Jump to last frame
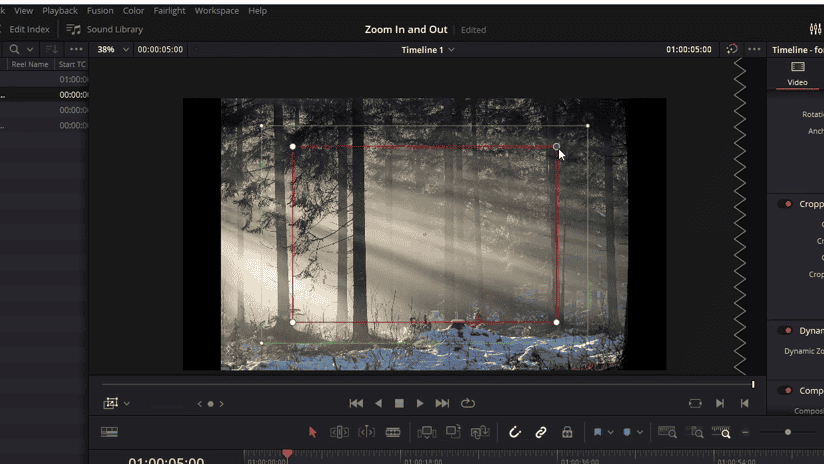Viewport: 824px width, 464px height. 442,404
